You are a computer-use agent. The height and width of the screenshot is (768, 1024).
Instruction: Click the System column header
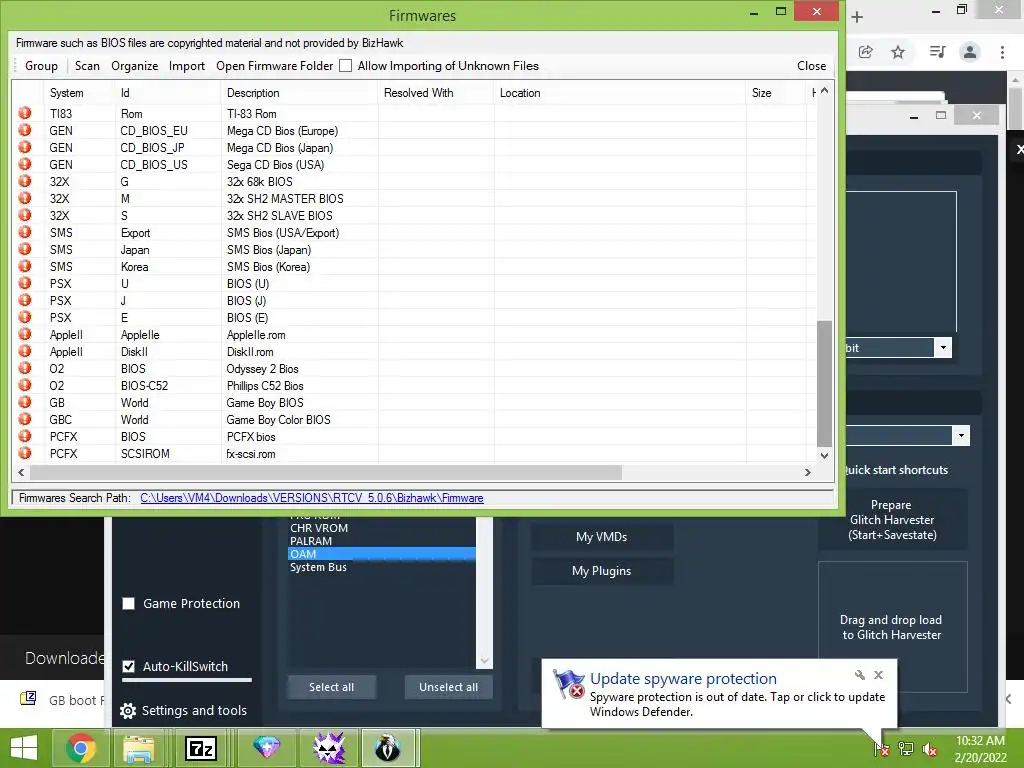point(80,93)
